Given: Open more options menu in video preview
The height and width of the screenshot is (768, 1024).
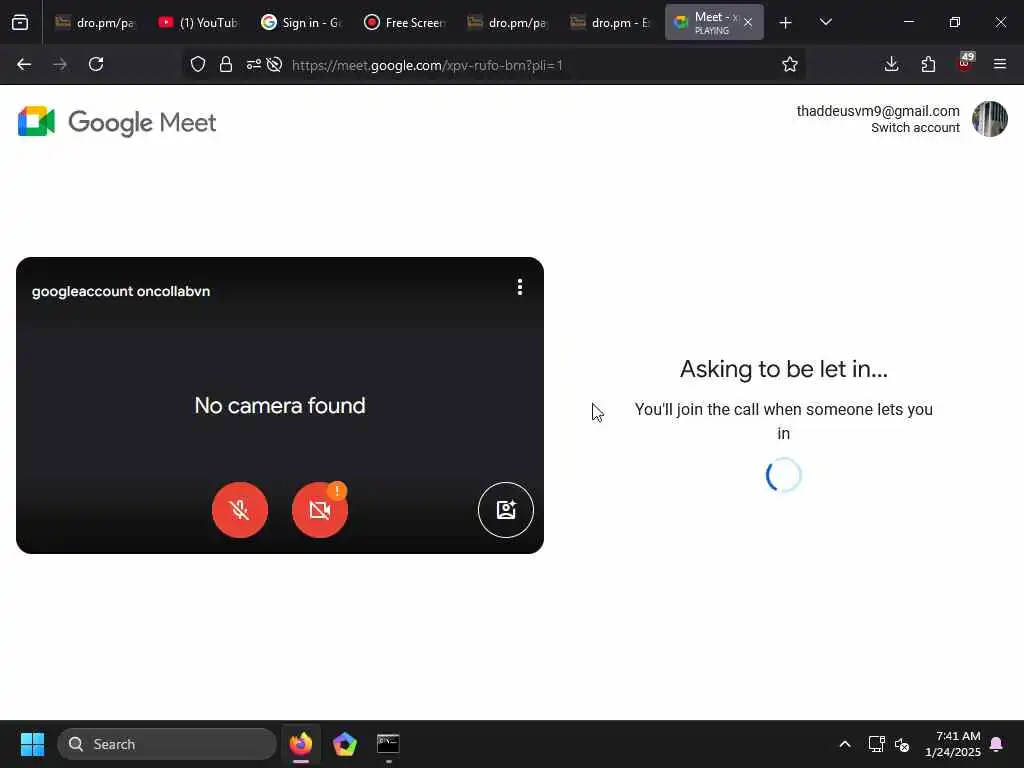Looking at the screenshot, I should click(520, 287).
